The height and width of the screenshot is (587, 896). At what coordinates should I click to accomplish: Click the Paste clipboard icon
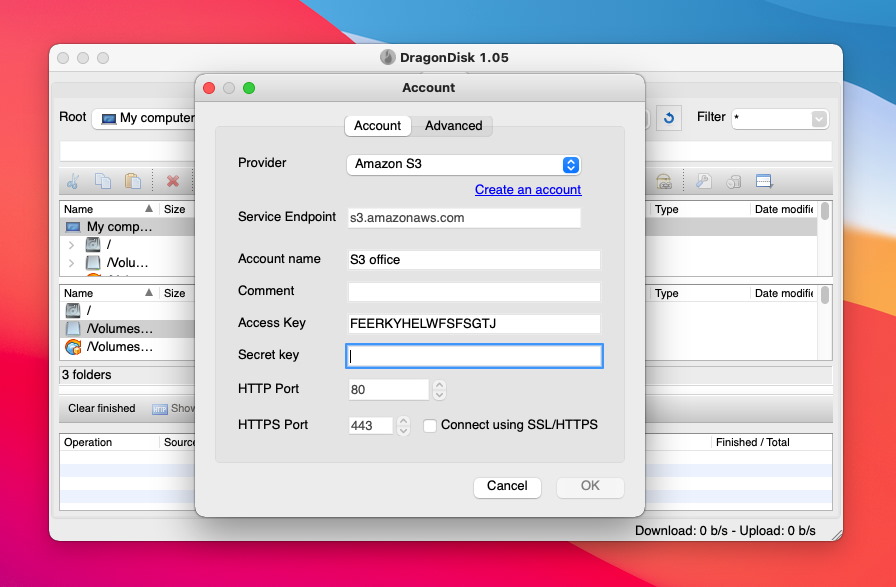tap(133, 181)
